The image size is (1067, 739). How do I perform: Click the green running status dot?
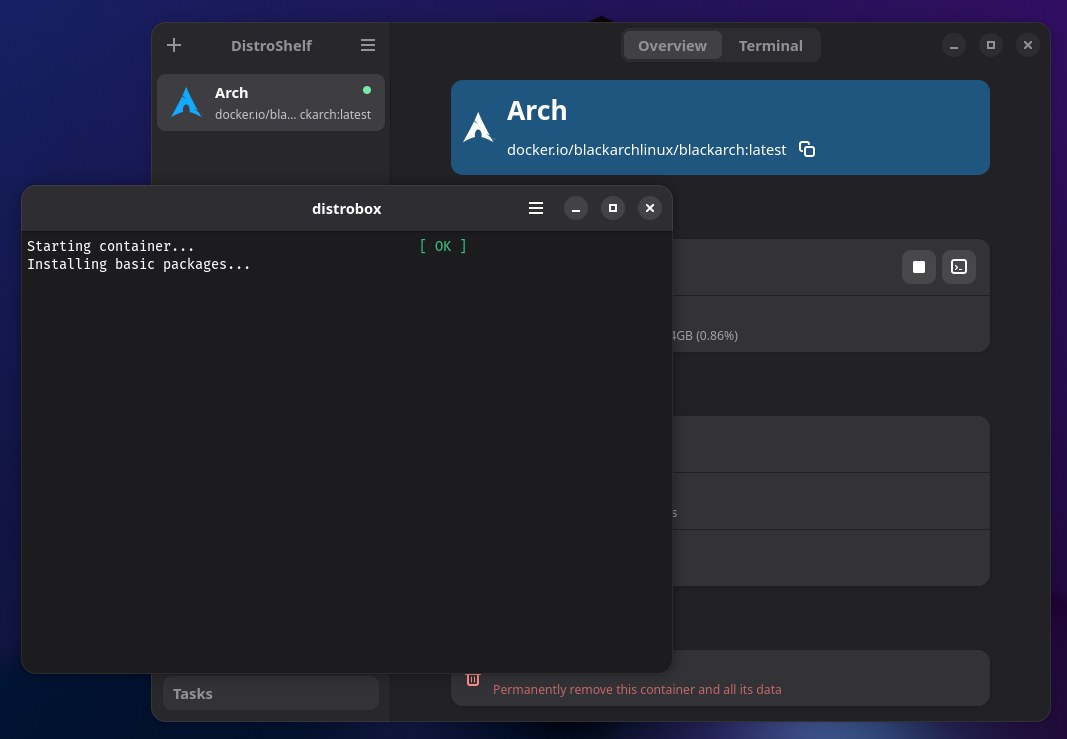click(x=367, y=90)
